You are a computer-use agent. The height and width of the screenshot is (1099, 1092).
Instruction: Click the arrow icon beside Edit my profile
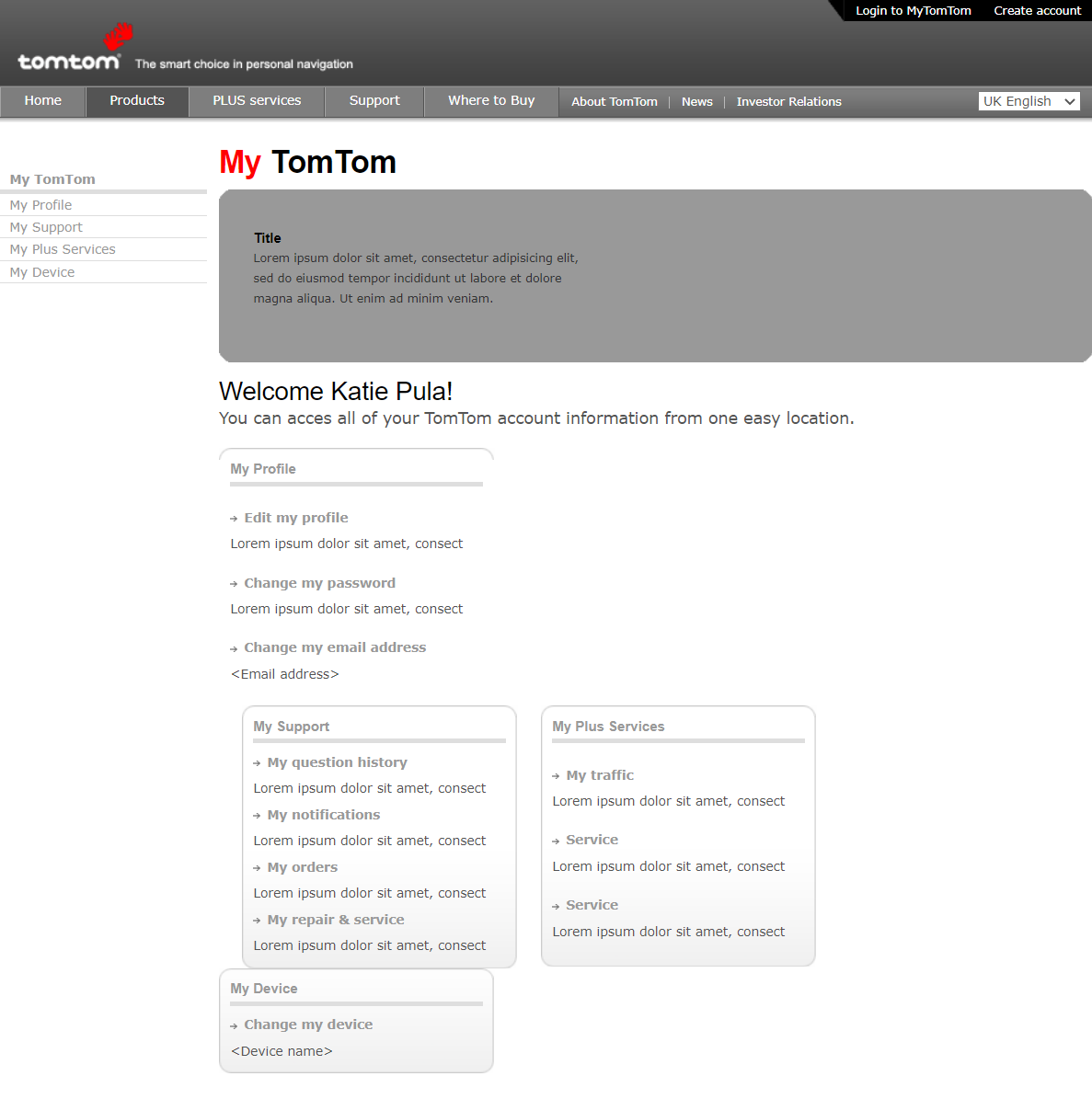[x=234, y=520]
